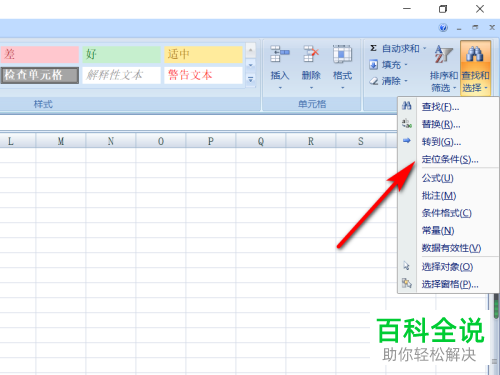The height and width of the screenshot is (375, 500).
Task: Select column header N
Action: 111,141
